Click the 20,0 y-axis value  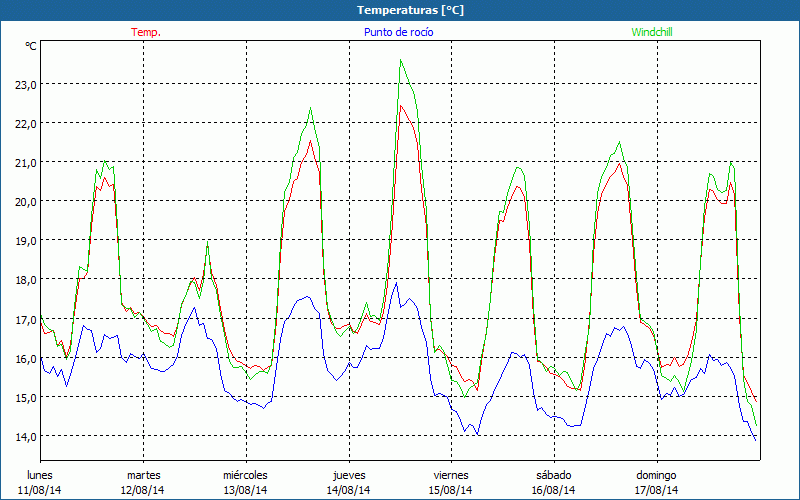click(25, 201)
